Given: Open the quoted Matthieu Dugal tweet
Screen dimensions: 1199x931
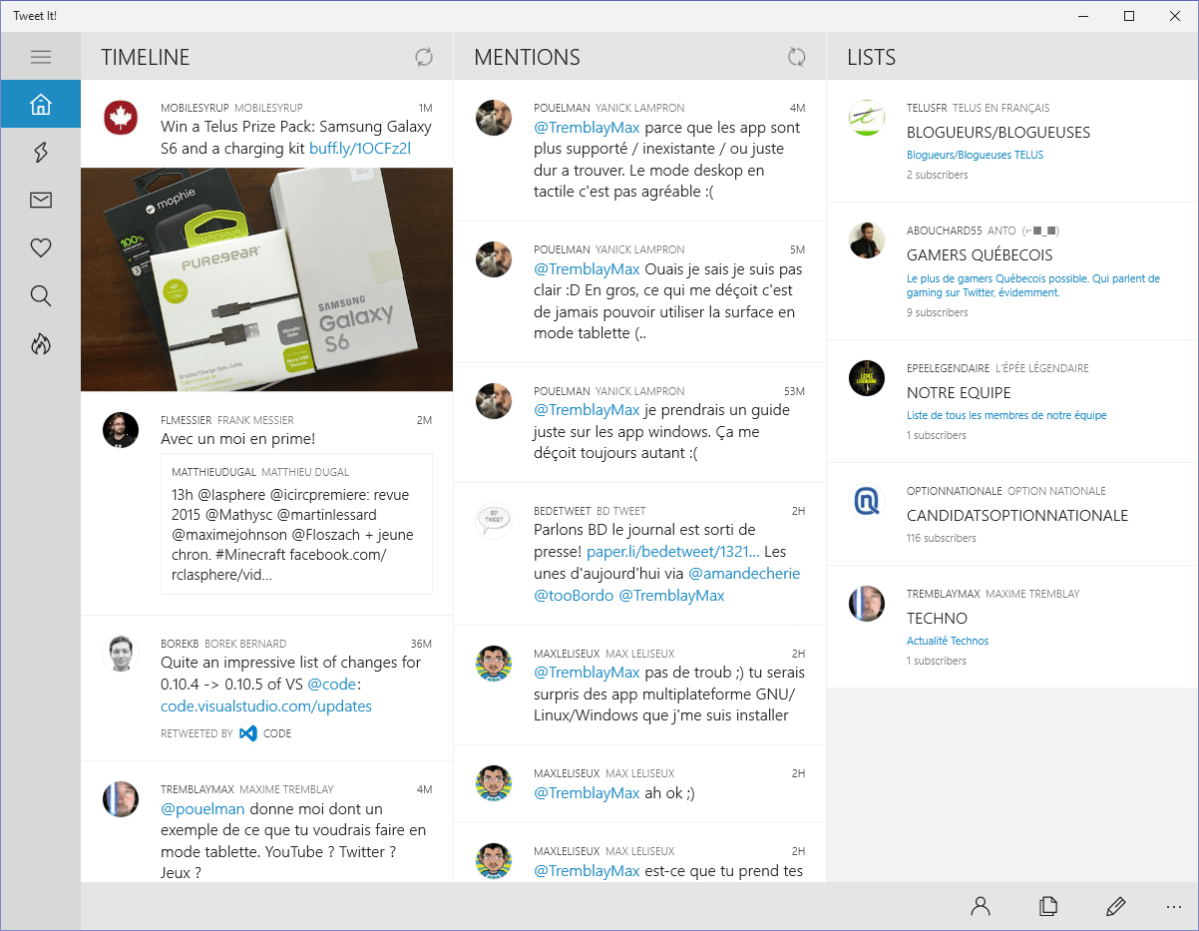Looking at the screenshot, I should tap(296, 524).
